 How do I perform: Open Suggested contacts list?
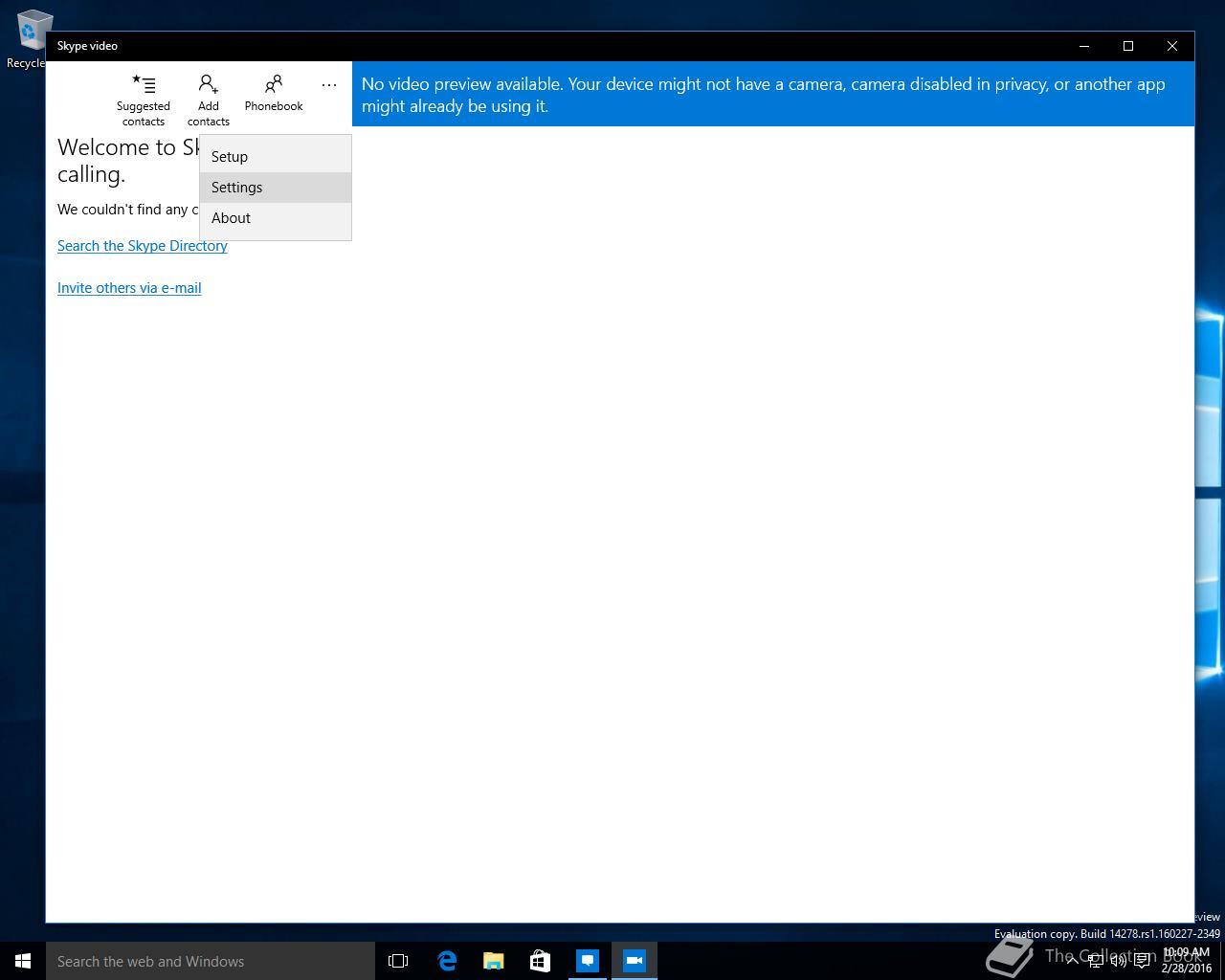point(144,100)
